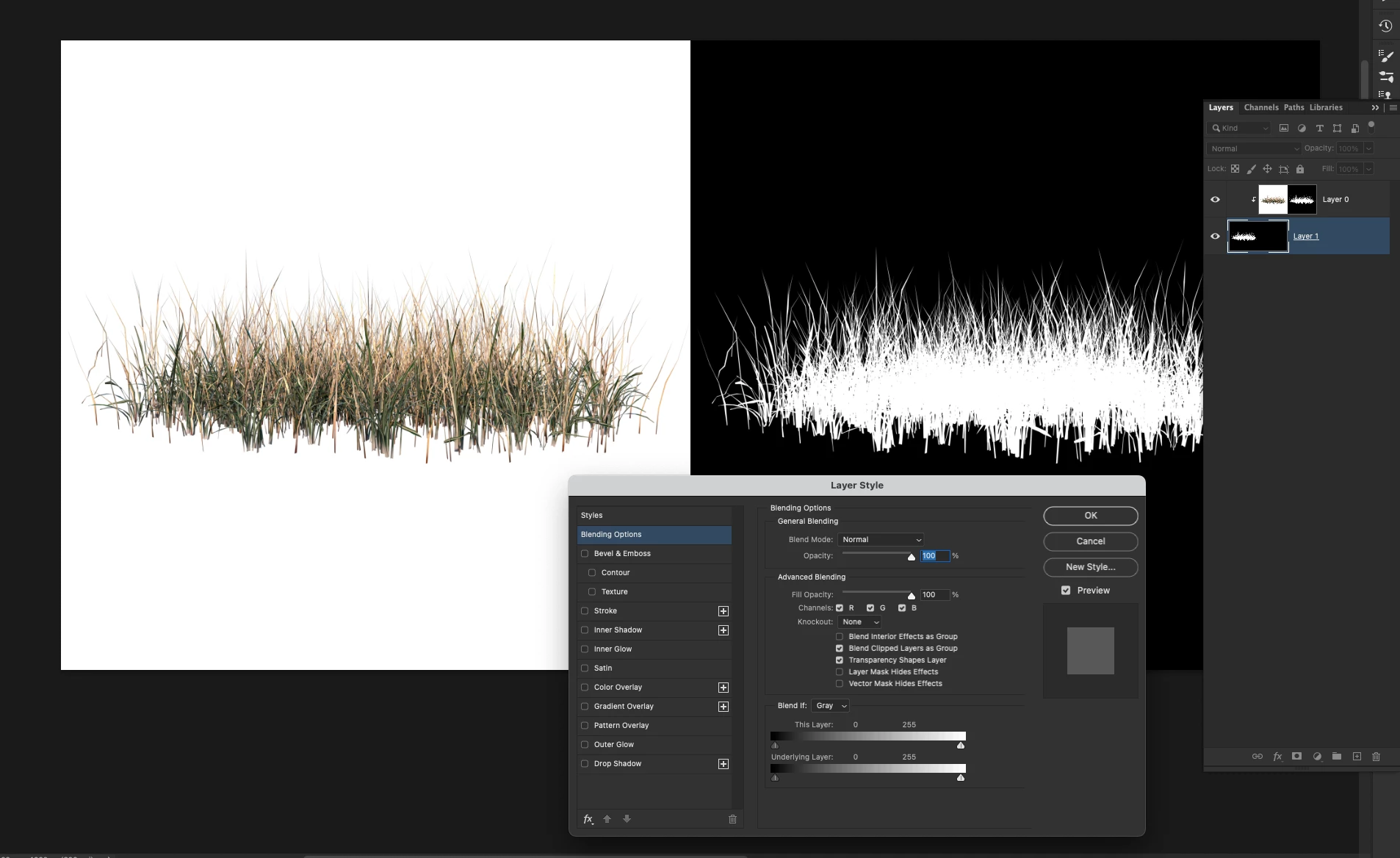Toggle layer filtering switch on/off
The width and height of the screenshot is (1400, 858).
coord(1371,126)
